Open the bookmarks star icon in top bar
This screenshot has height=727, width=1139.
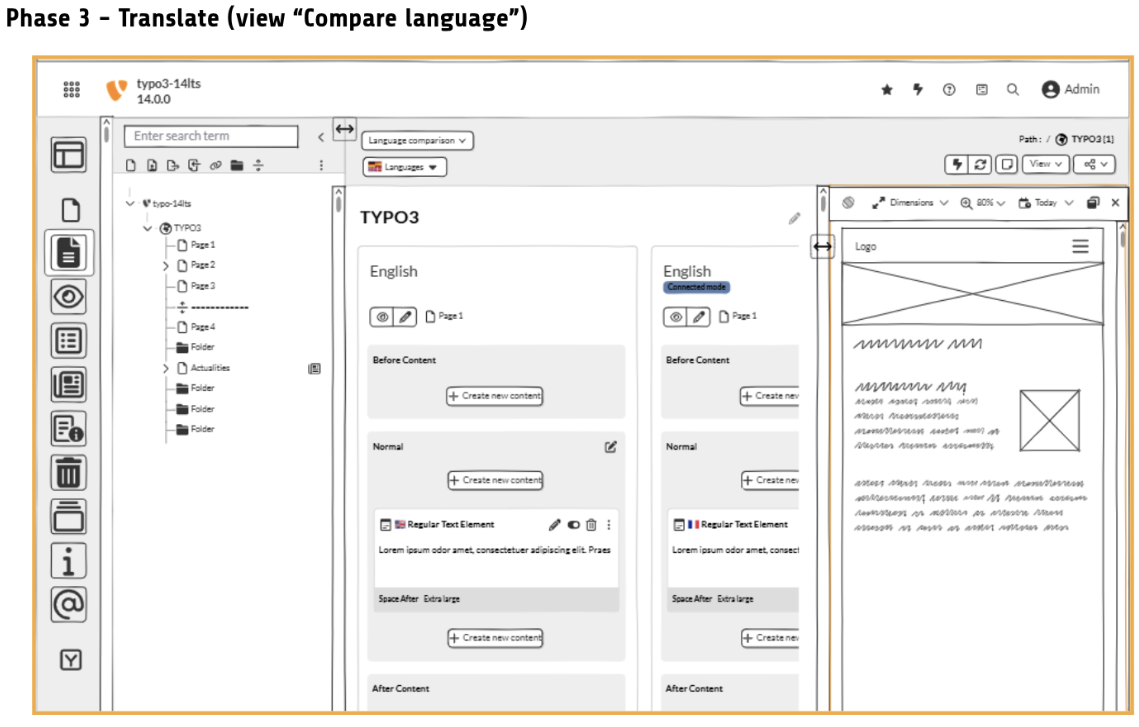[886, 90]
